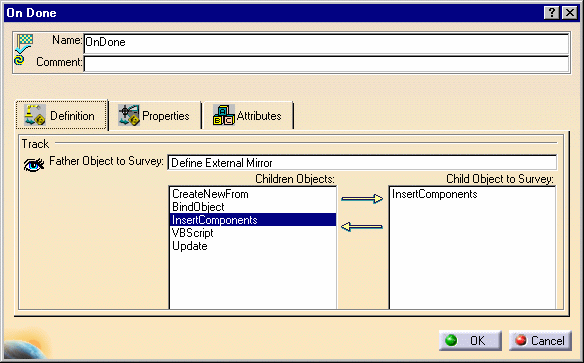Click the checkered flag icon near Name
584x363 pixels.
point(25,43)
